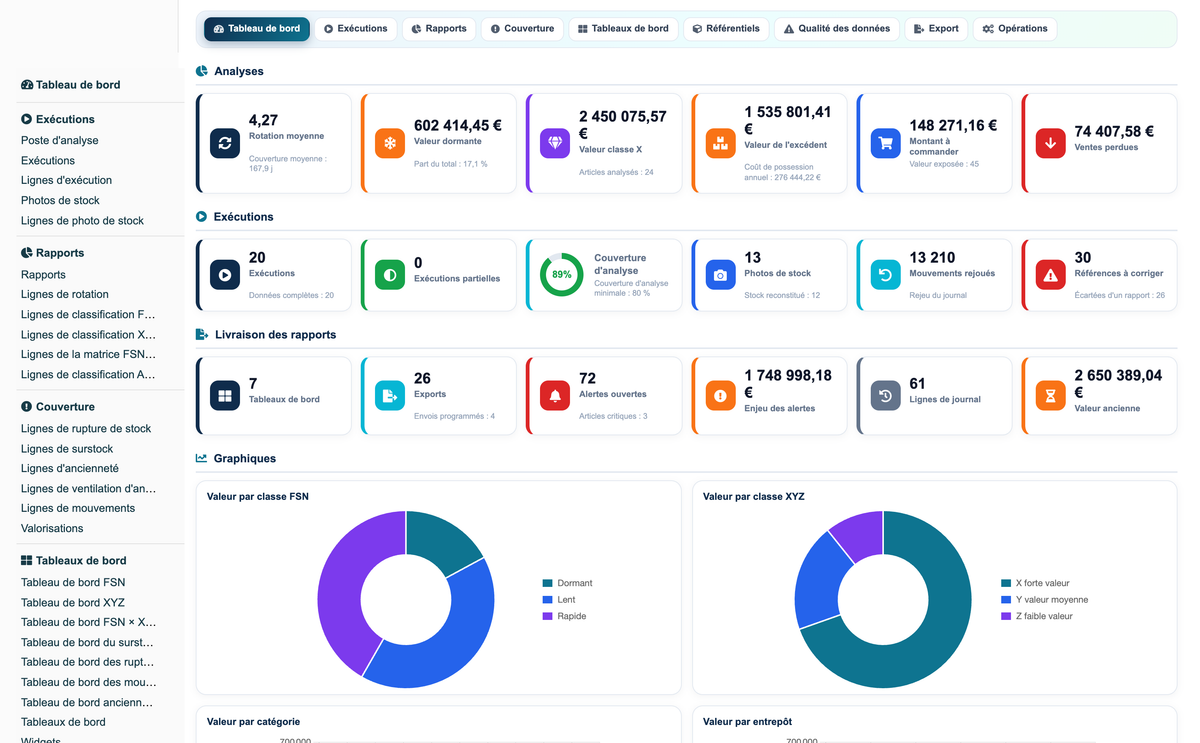Open the Qualité des données tab
The width and height of the screenshot is (1200, 743).
[x=837, y=29]
